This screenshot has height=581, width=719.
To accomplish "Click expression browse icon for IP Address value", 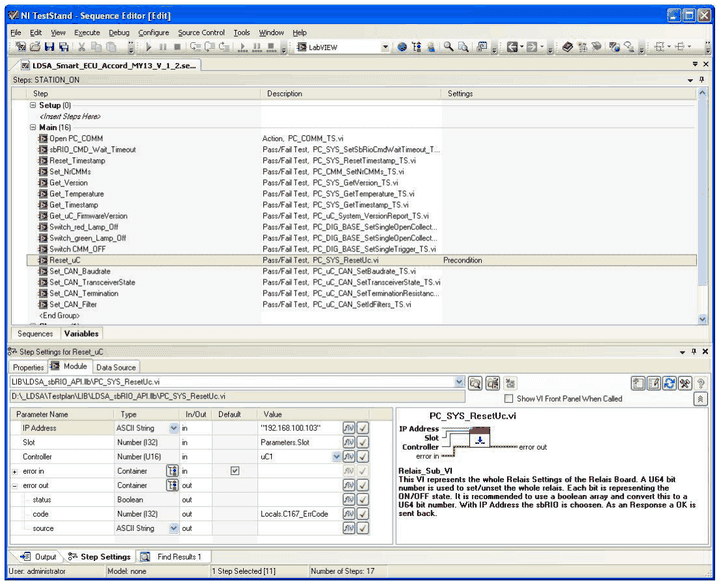I will [x=349, y=428].
